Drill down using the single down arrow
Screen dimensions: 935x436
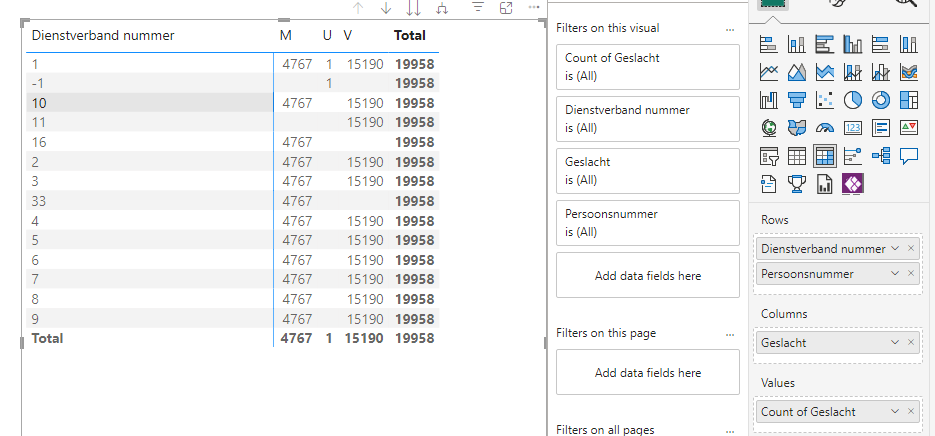[x=386, y=8]
